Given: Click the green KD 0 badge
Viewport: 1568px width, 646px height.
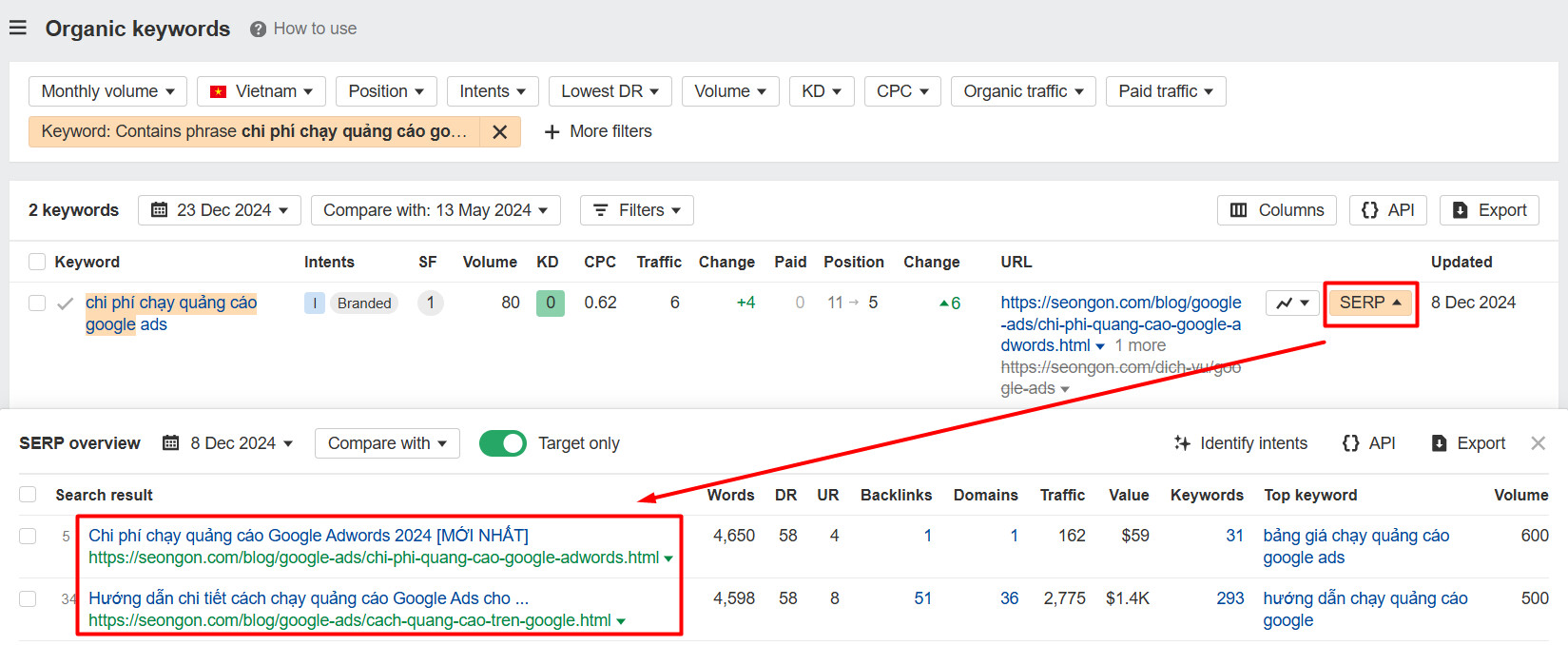Looking at the screenshot, I should click(551, 303).
